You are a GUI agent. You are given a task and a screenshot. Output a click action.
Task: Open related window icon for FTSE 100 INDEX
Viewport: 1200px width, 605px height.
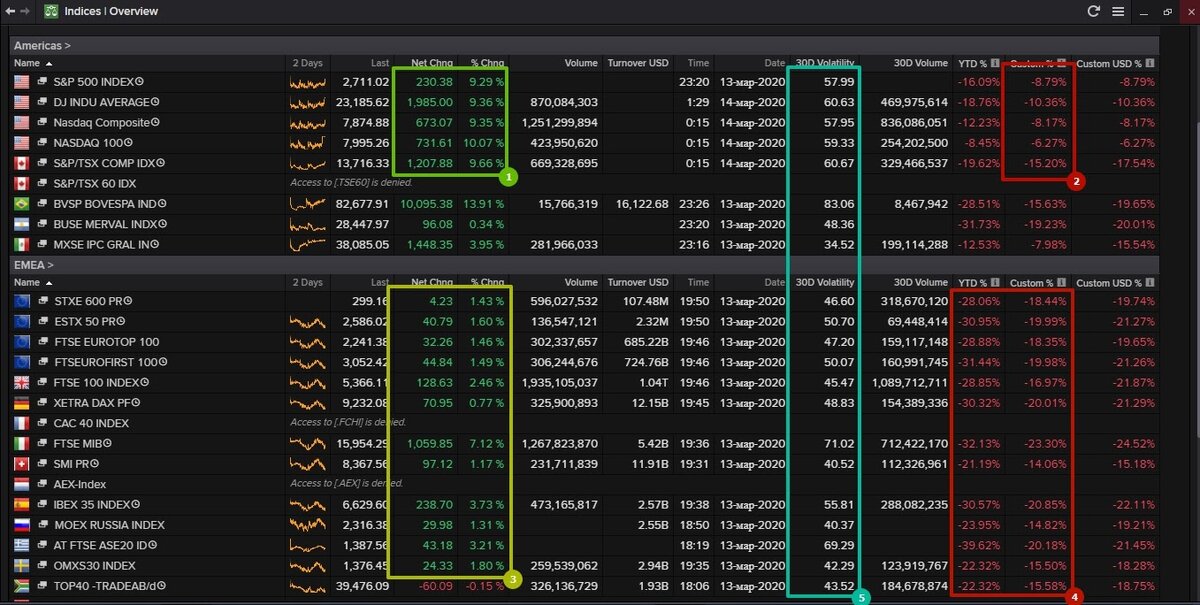(43, 382)
